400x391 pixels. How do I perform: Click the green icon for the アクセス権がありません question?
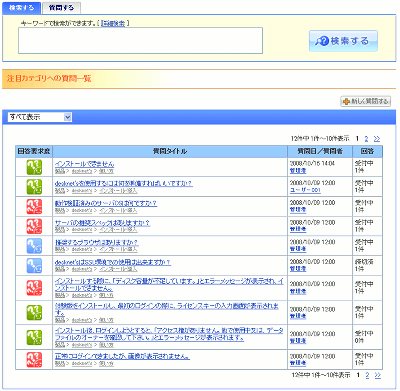click(x=34, y=337)
